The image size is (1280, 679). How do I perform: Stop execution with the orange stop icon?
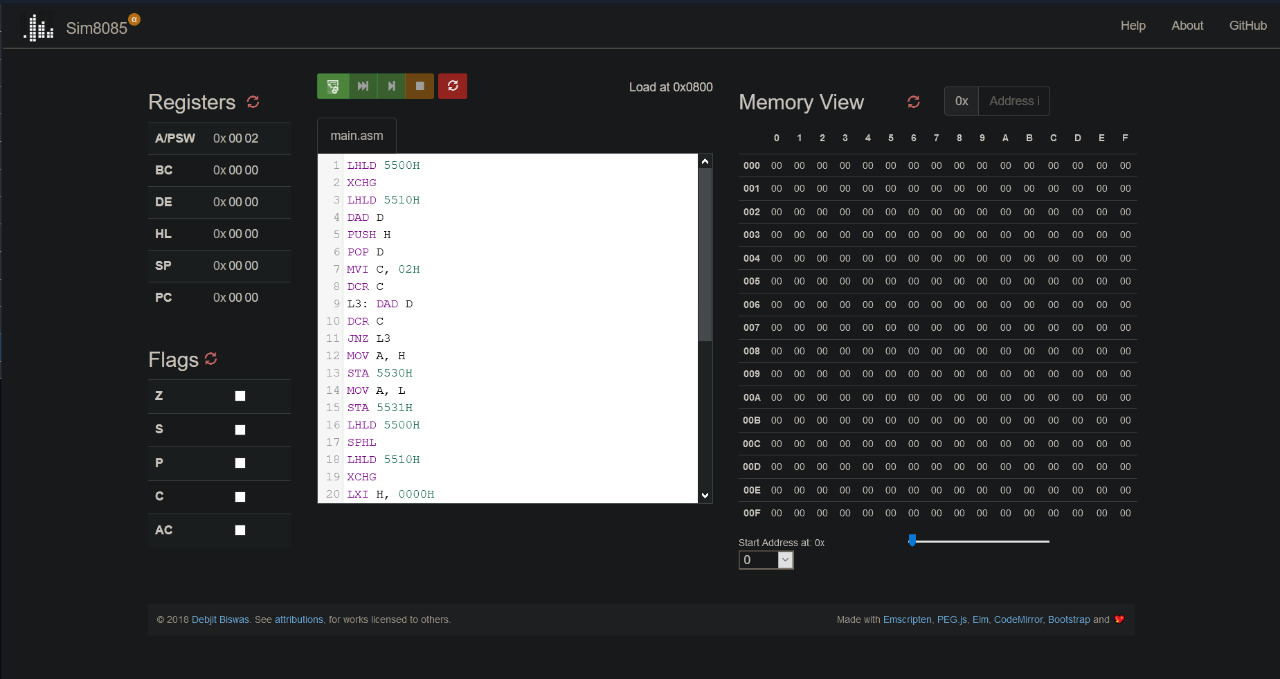pos(420,86)
